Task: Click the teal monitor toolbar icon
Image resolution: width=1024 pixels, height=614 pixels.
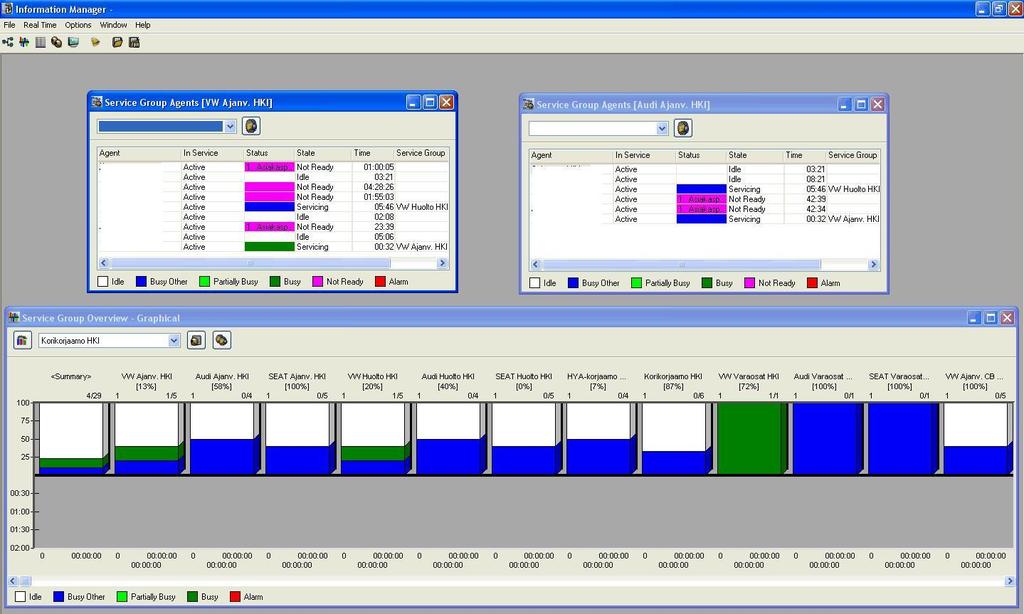Action: 73,42
